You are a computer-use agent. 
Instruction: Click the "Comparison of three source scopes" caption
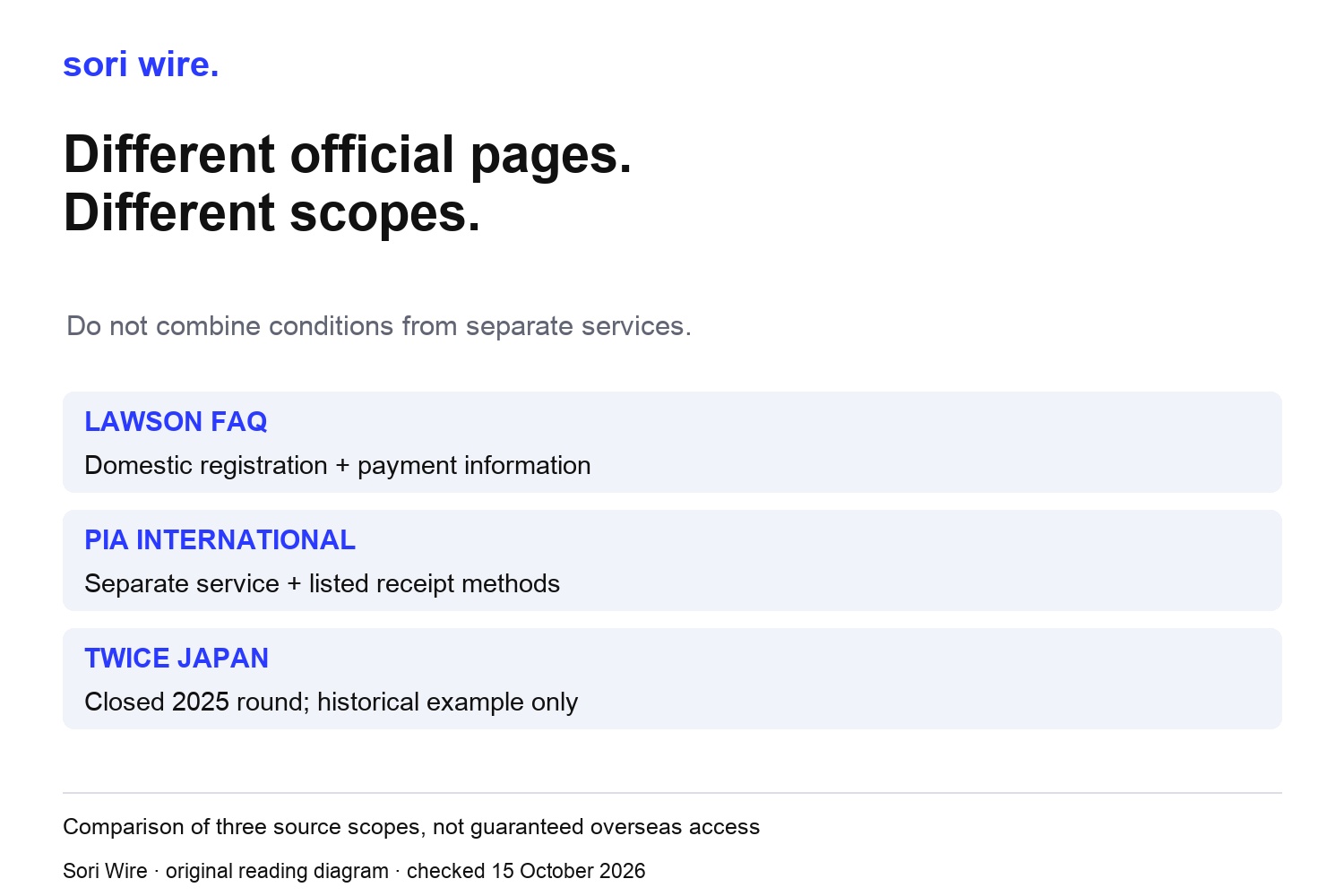pyautogui.click(x=411, y=827)
